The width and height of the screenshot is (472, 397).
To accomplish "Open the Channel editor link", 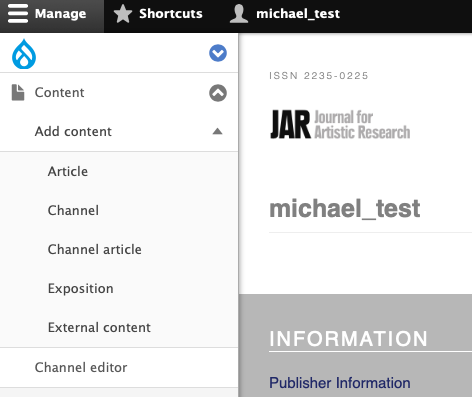I will 81,367.
